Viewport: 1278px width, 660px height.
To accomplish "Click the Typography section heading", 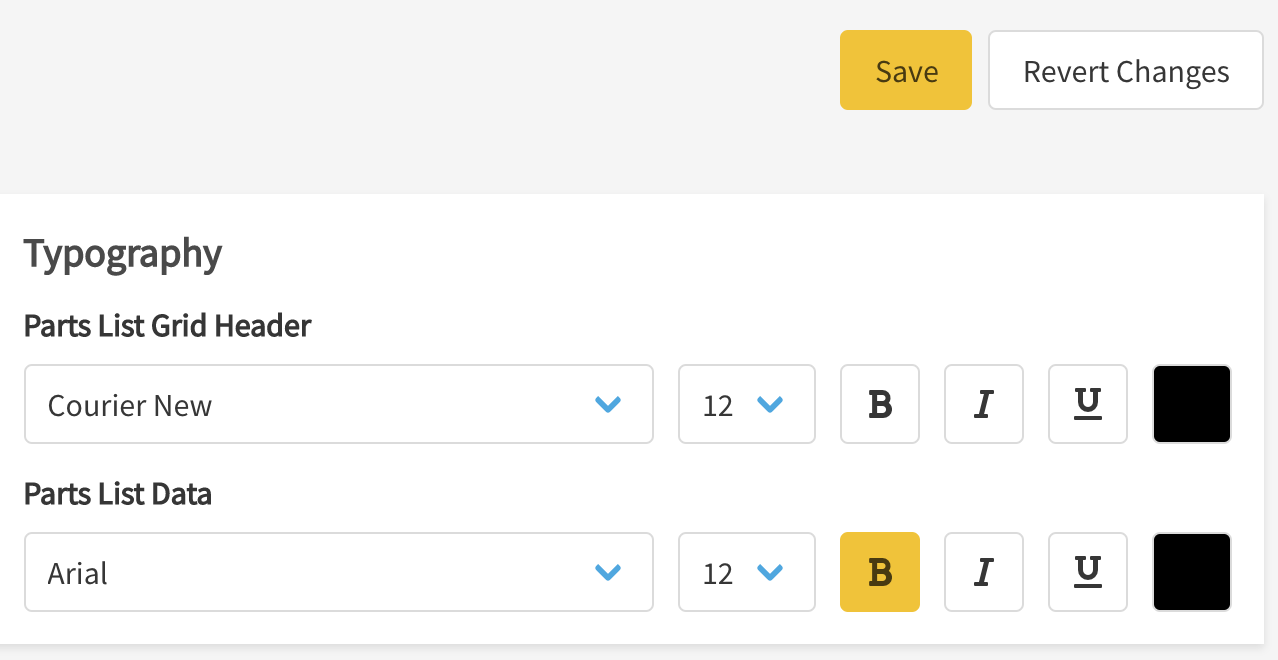I will pyautogui.click(x=123, y=254).
